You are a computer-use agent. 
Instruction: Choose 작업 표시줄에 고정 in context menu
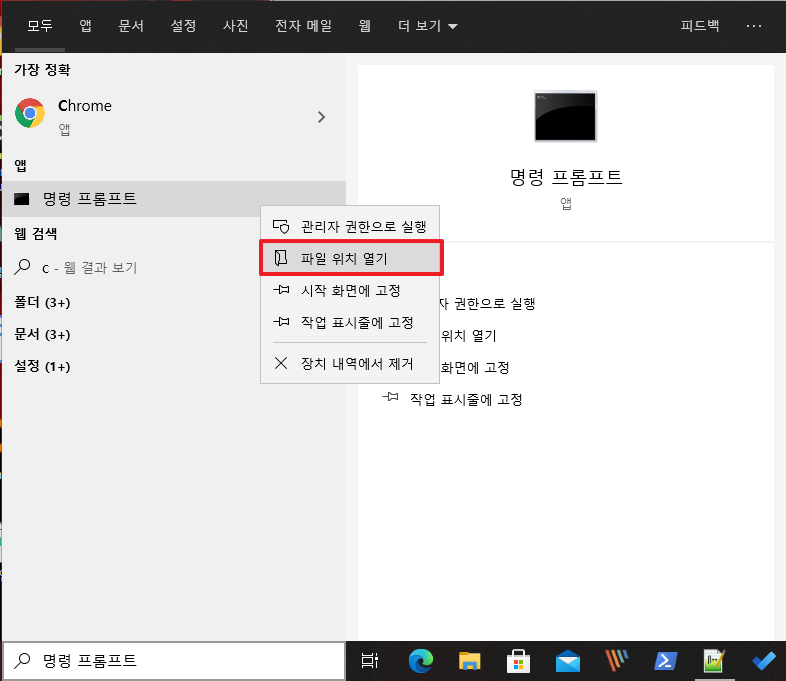(350, 322)
